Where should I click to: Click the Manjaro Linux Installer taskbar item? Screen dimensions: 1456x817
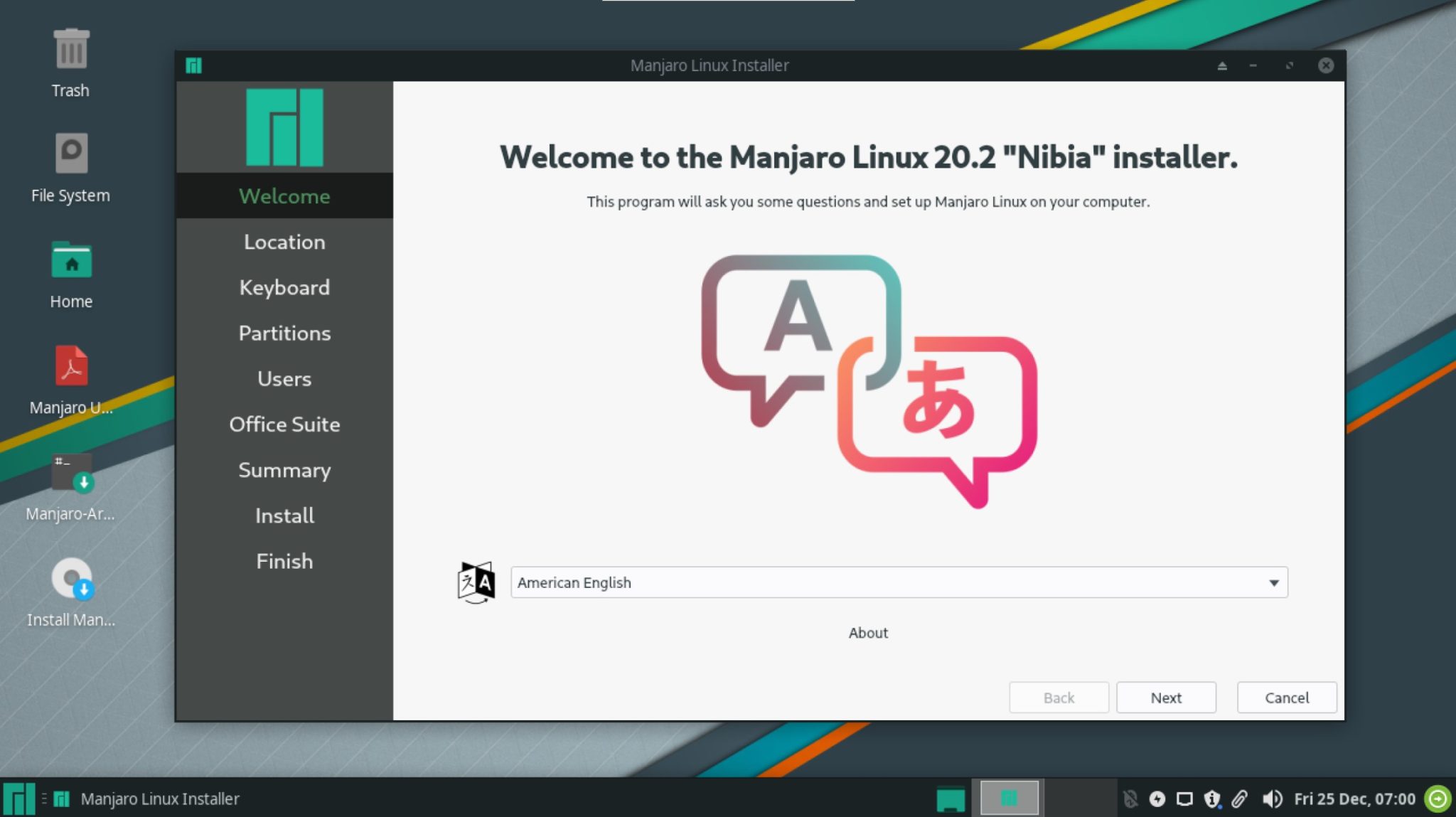159,798
